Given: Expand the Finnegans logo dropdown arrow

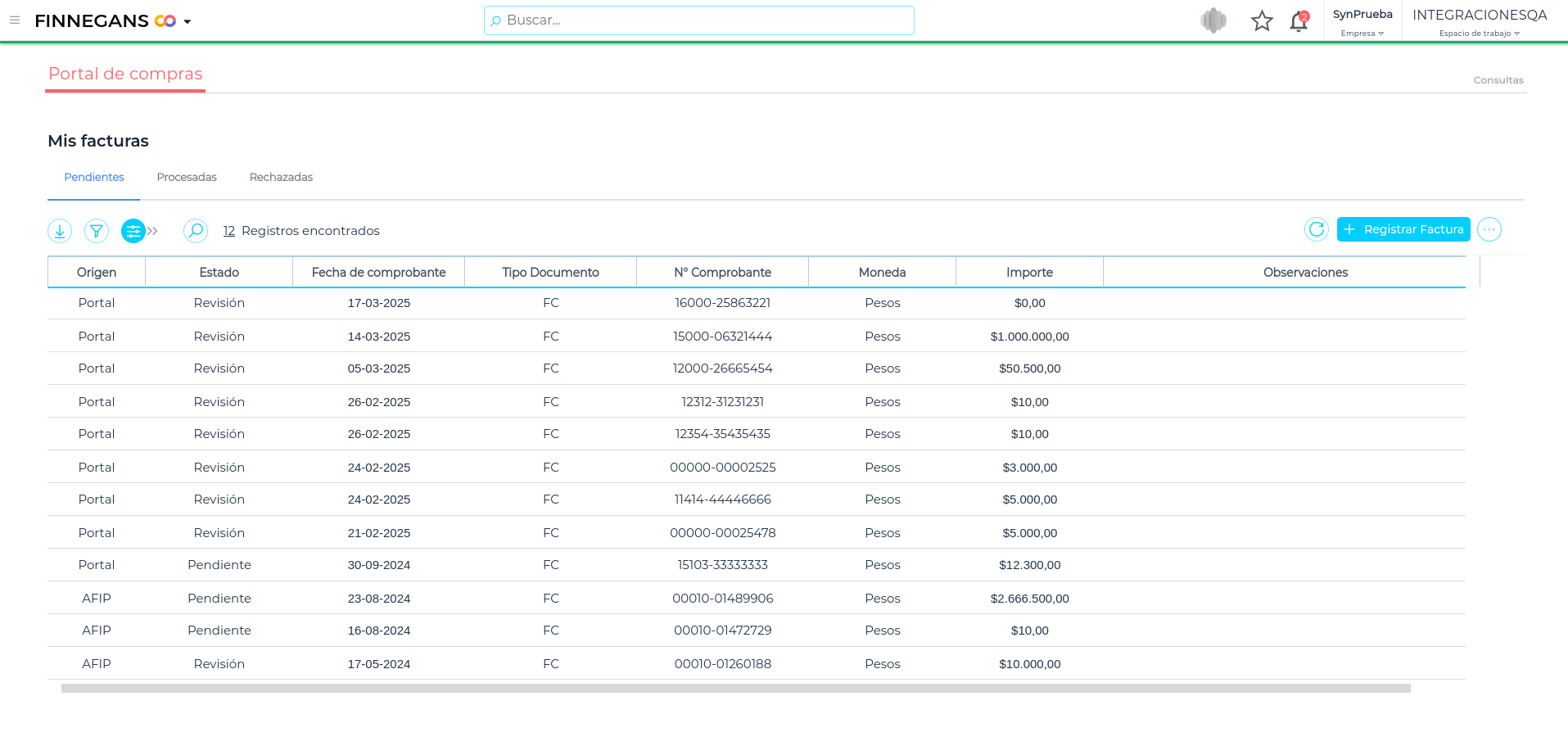Looking at the screenshot, I should click(x=188, y=22).
